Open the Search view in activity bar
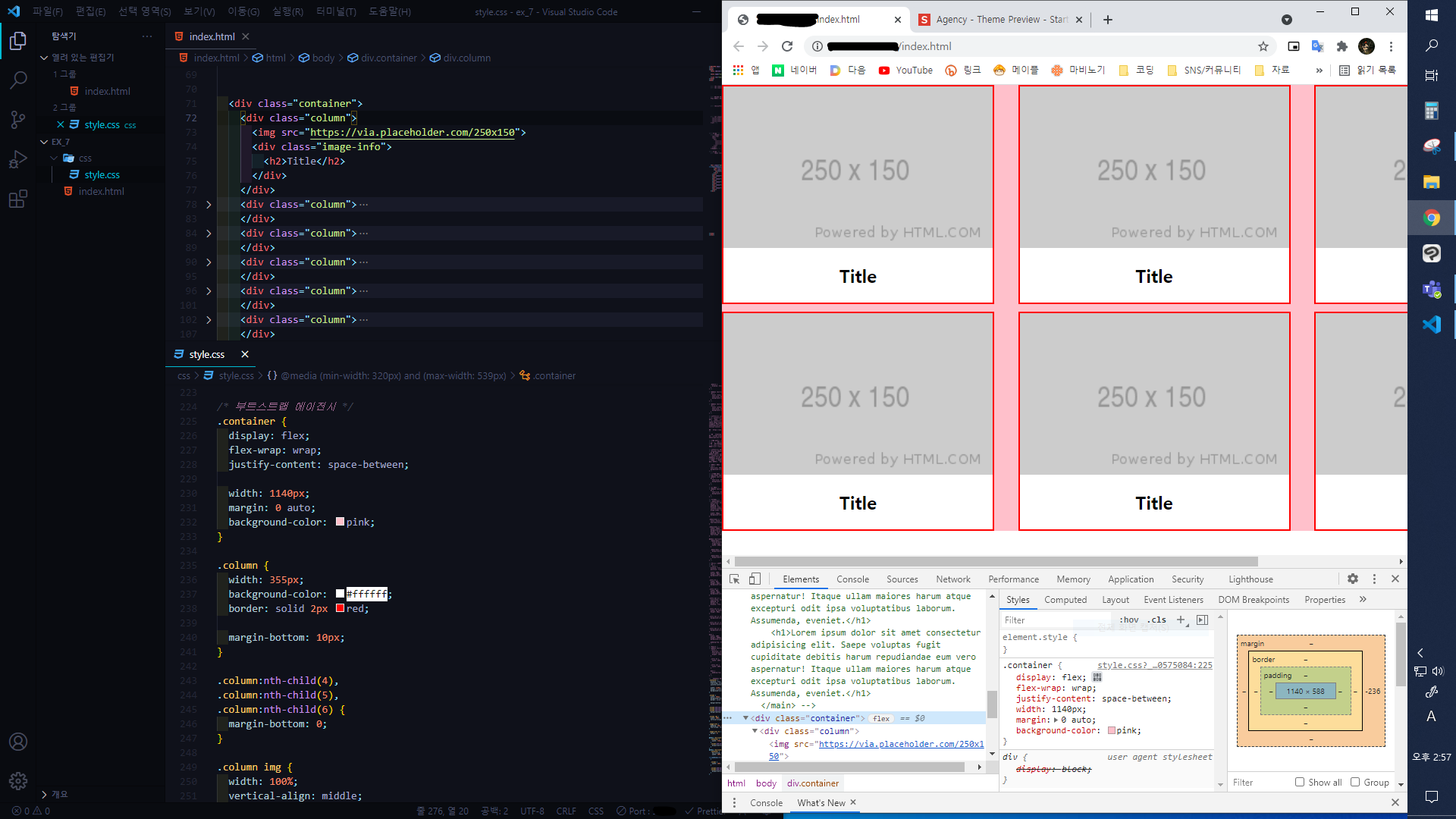 [x=18, y=80]
